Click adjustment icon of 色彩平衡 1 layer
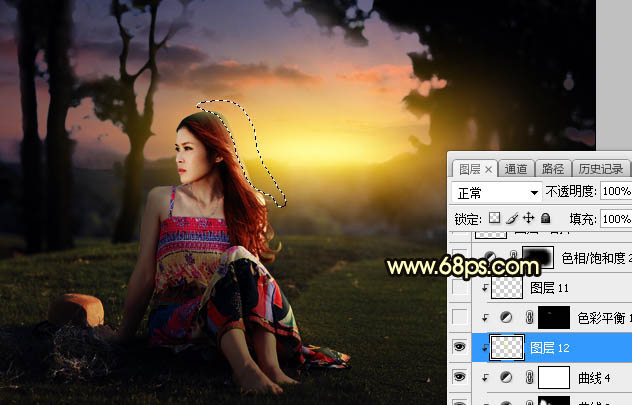 click(505, 318)
